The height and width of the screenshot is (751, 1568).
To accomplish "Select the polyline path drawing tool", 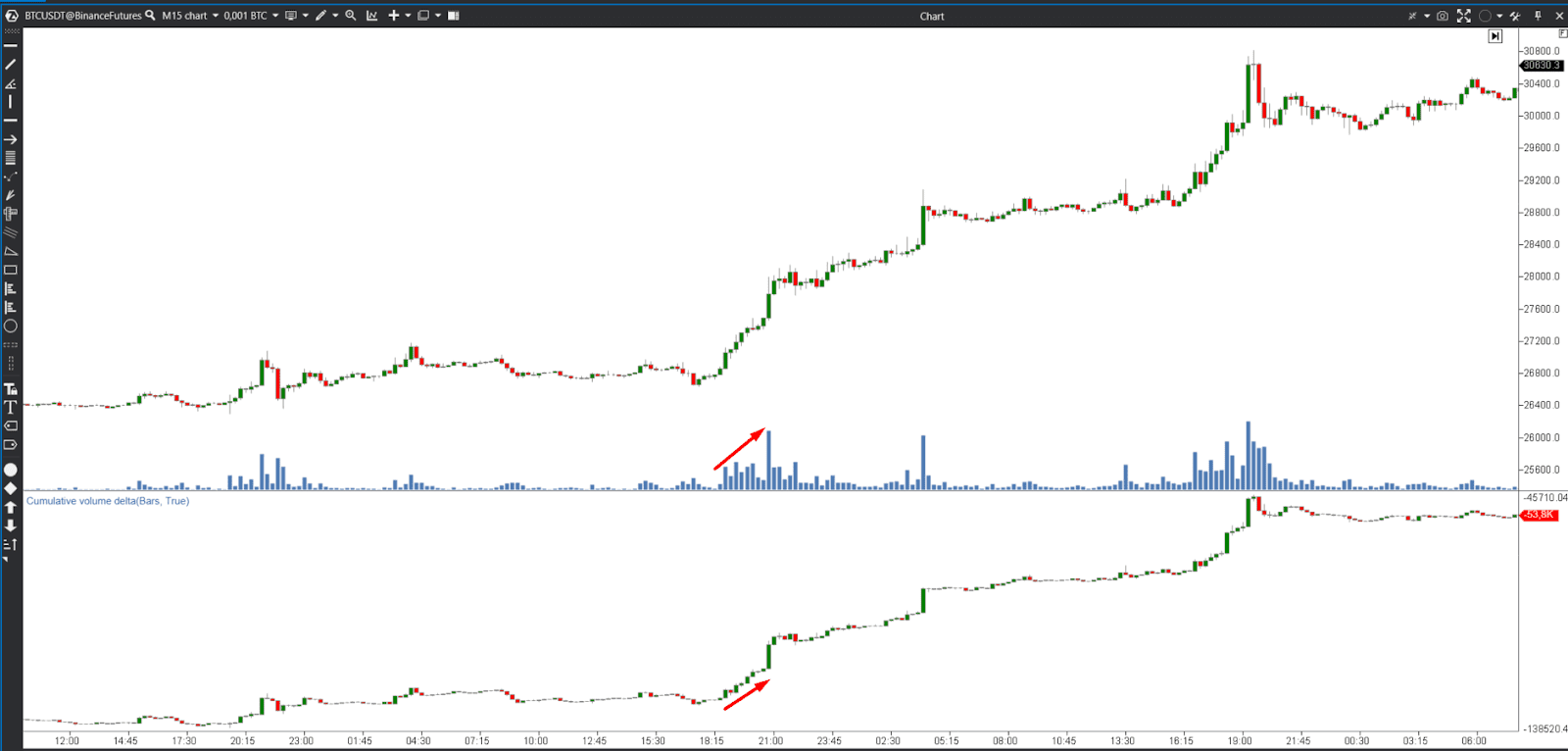I will (x=11, y=176).
